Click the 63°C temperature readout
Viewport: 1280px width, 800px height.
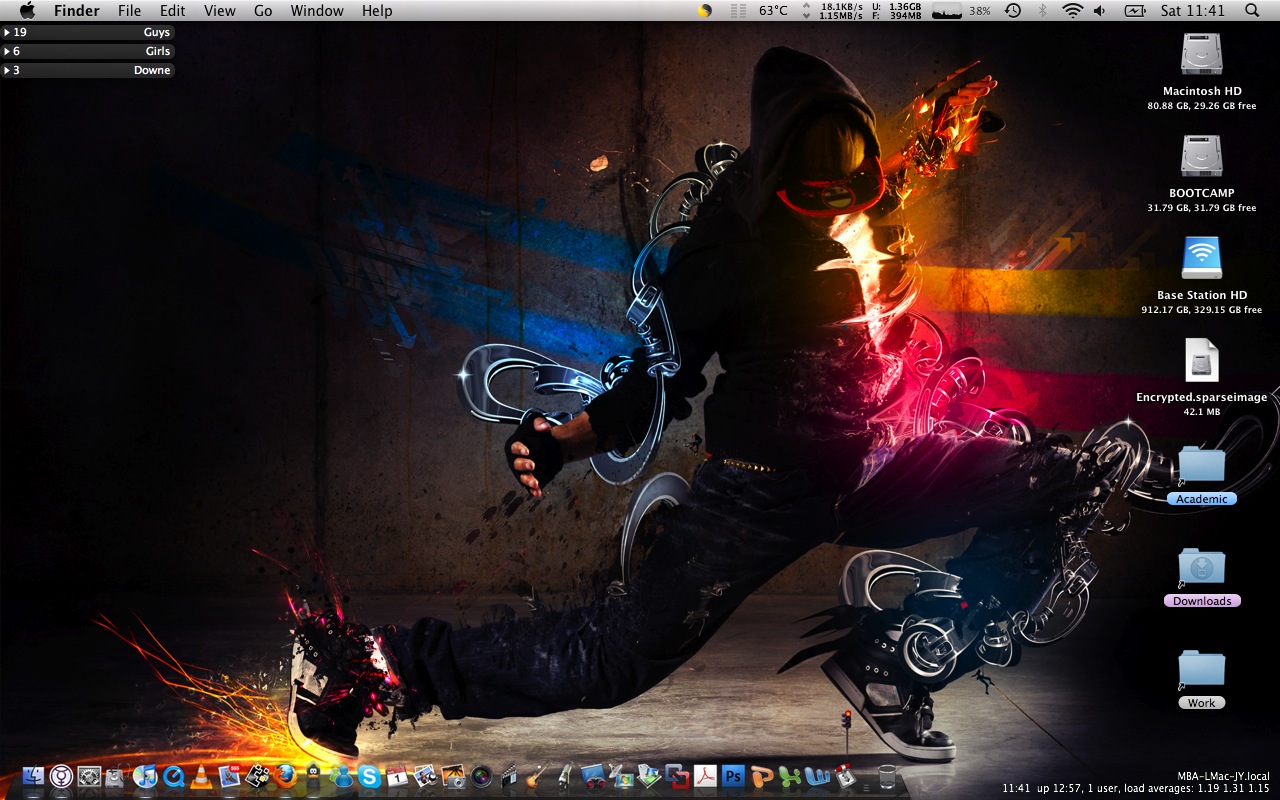[x=773, y=10]
